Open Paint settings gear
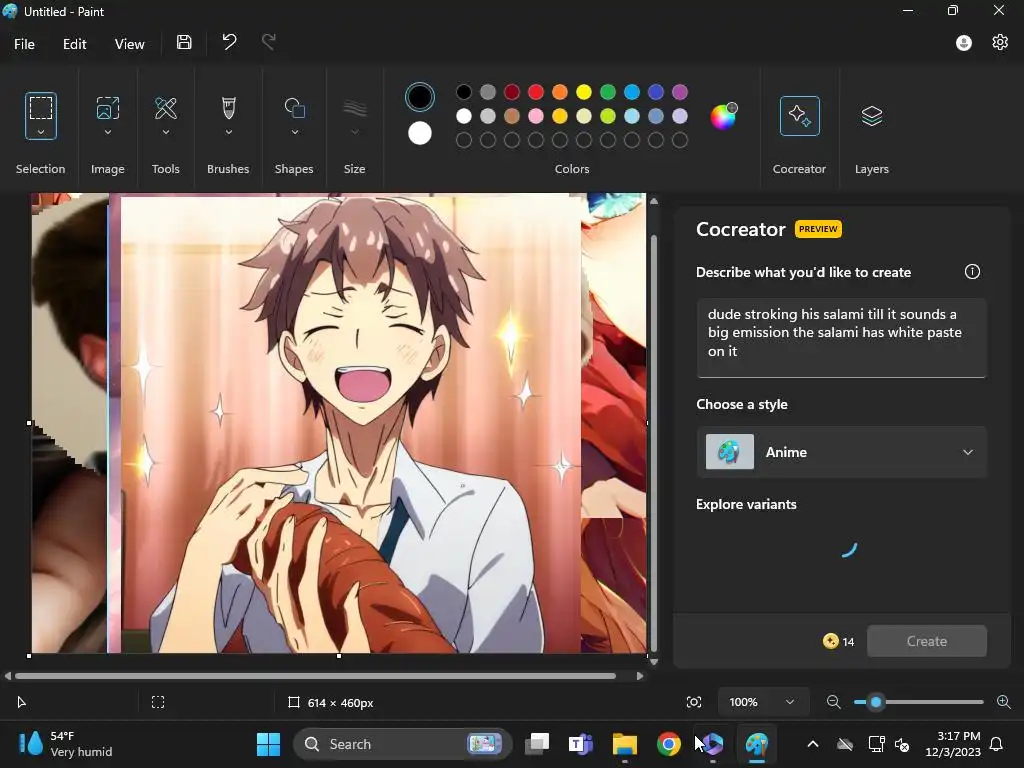Screen dimensions: 1024x768 pos(1000,43)
